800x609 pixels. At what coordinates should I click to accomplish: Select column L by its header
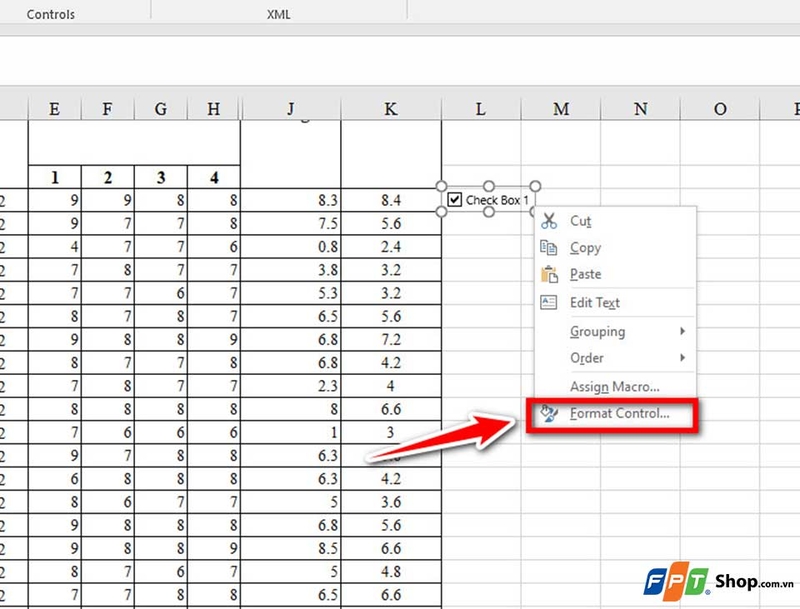coord(480,108)
